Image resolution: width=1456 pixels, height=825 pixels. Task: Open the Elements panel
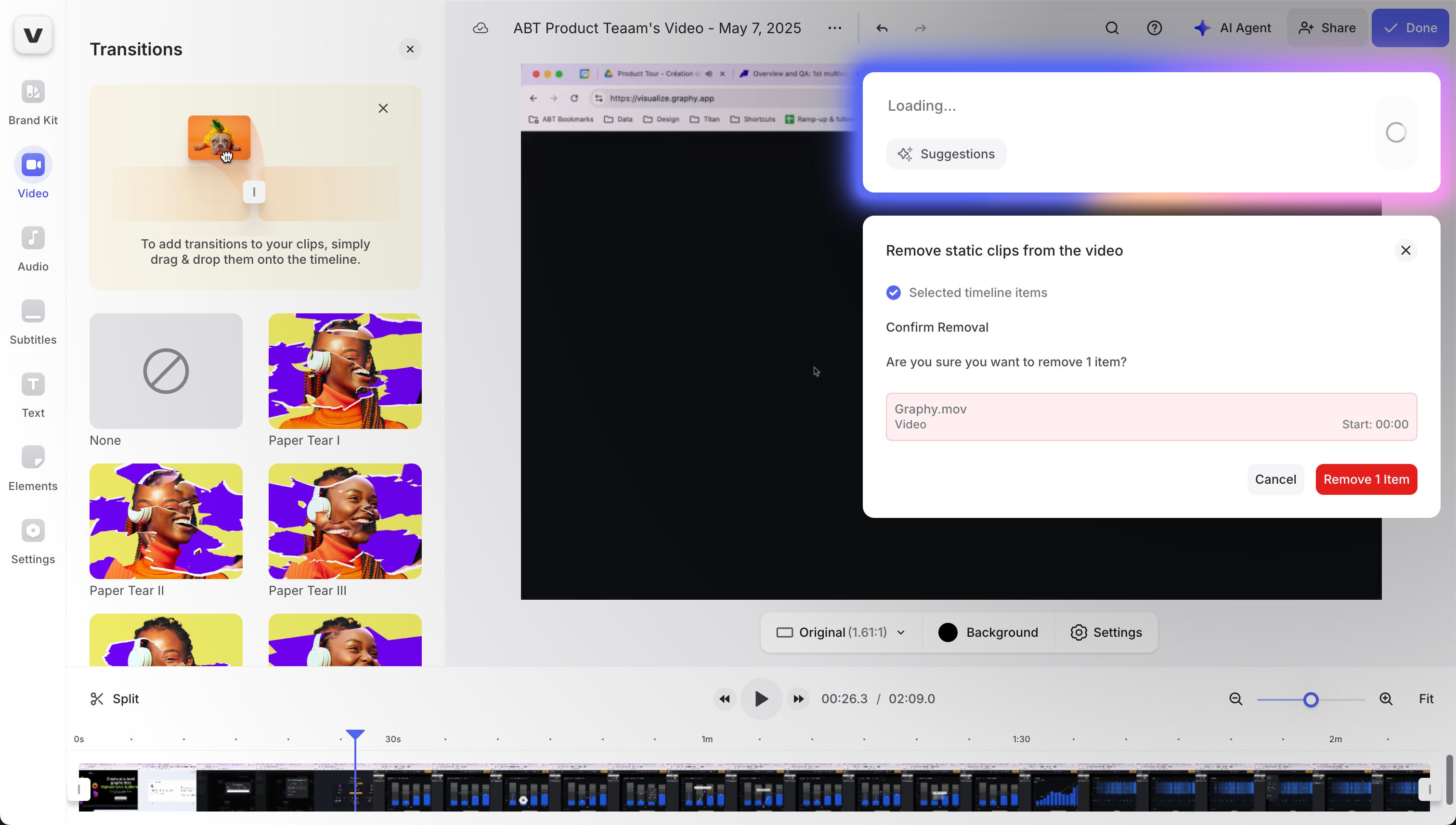tap(33, 468)
